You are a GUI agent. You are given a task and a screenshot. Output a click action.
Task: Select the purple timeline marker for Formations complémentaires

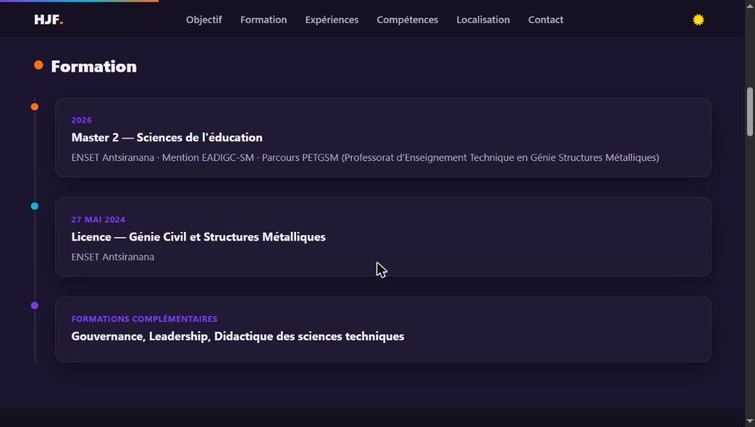coord(35,305)
